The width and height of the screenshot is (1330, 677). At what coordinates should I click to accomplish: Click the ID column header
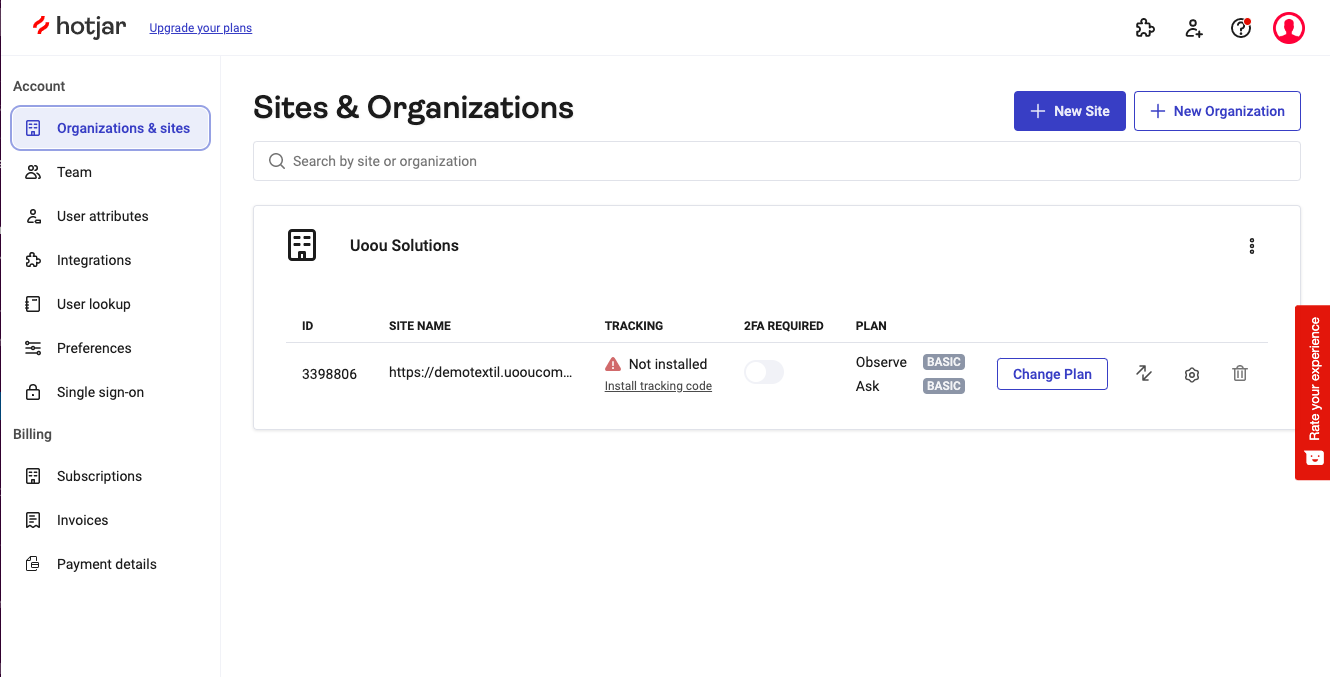click(x=308, y=326)
